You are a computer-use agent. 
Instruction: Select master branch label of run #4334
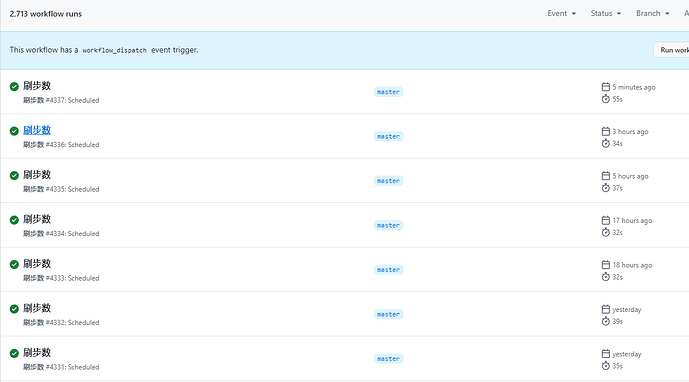pos(388,225)
